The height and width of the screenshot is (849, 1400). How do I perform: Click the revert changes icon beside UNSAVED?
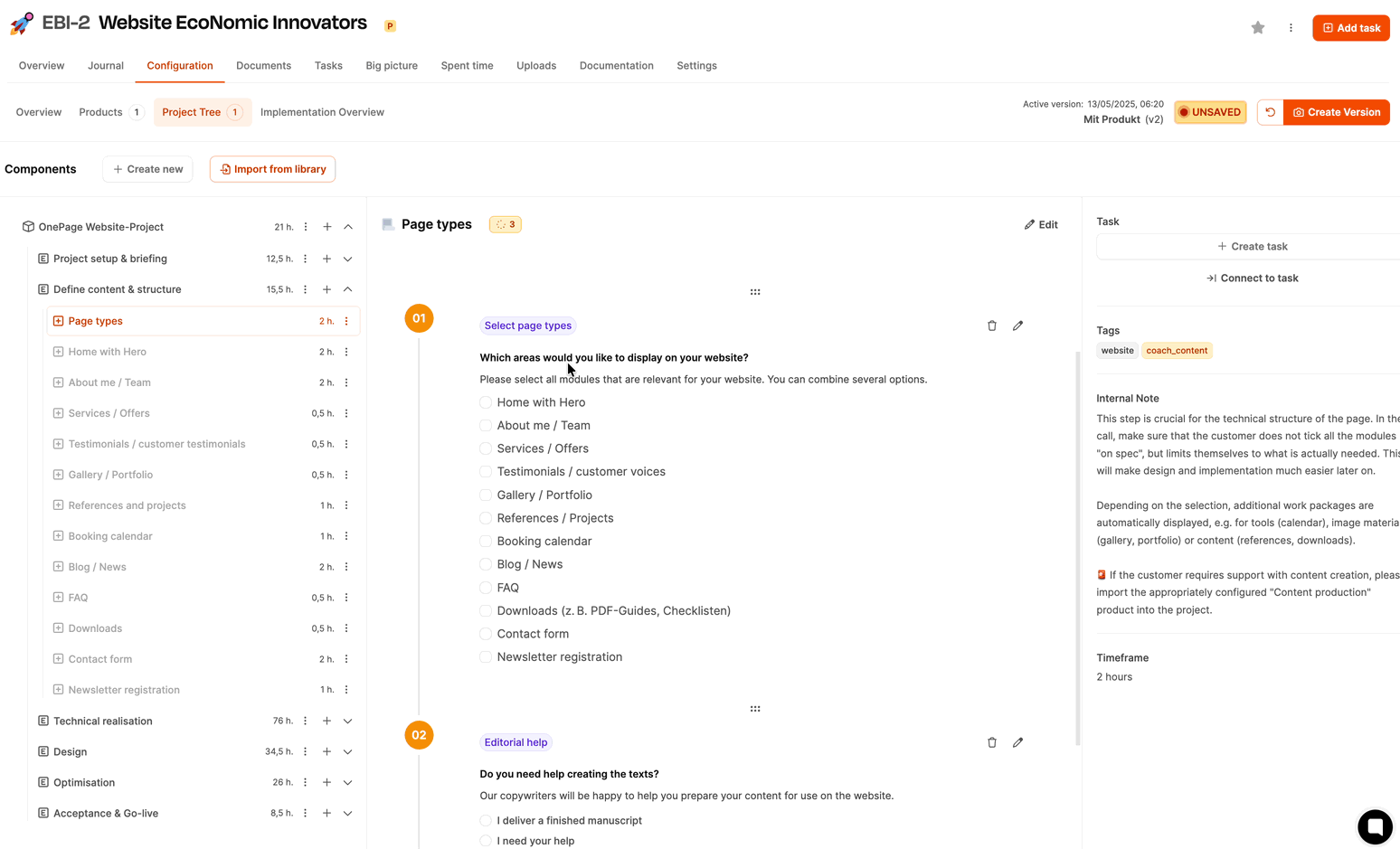1270,112
